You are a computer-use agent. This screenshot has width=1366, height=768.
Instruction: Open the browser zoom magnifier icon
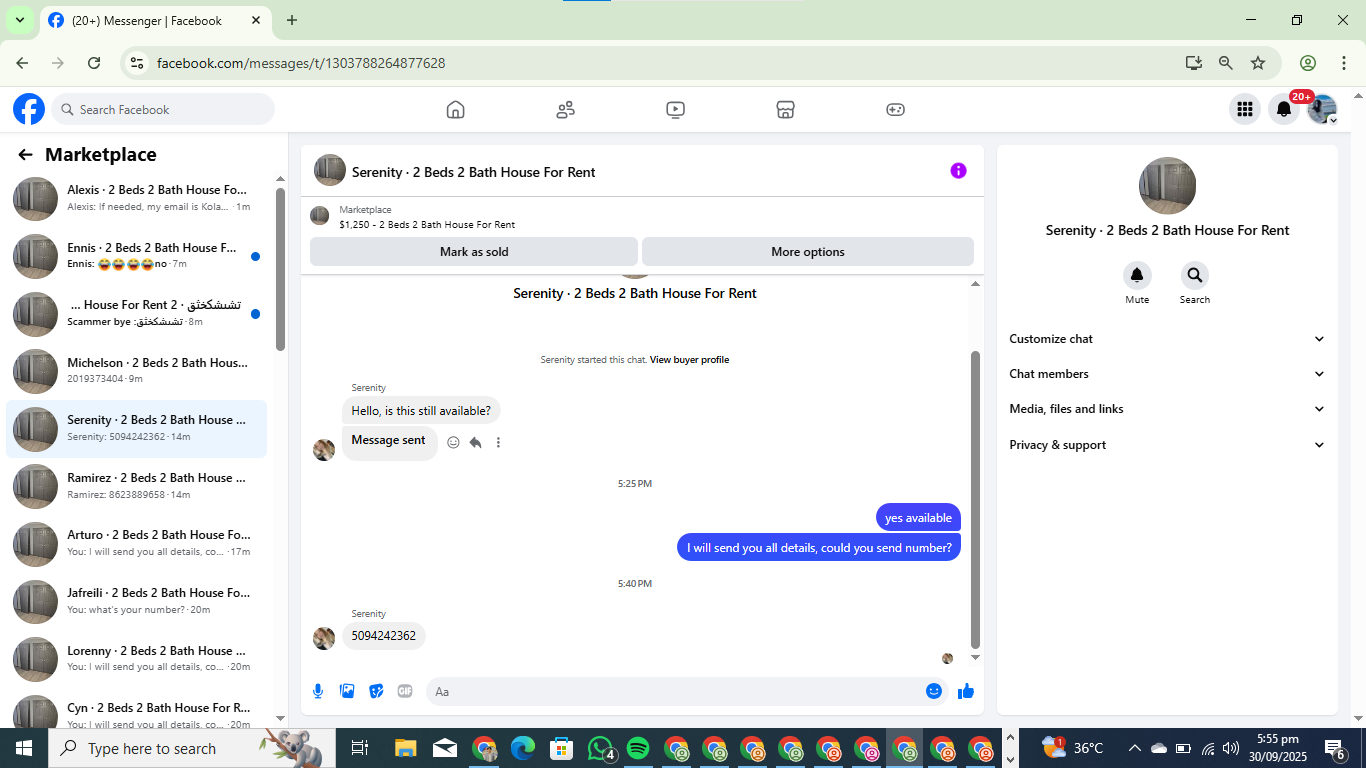pos(1226,63)
